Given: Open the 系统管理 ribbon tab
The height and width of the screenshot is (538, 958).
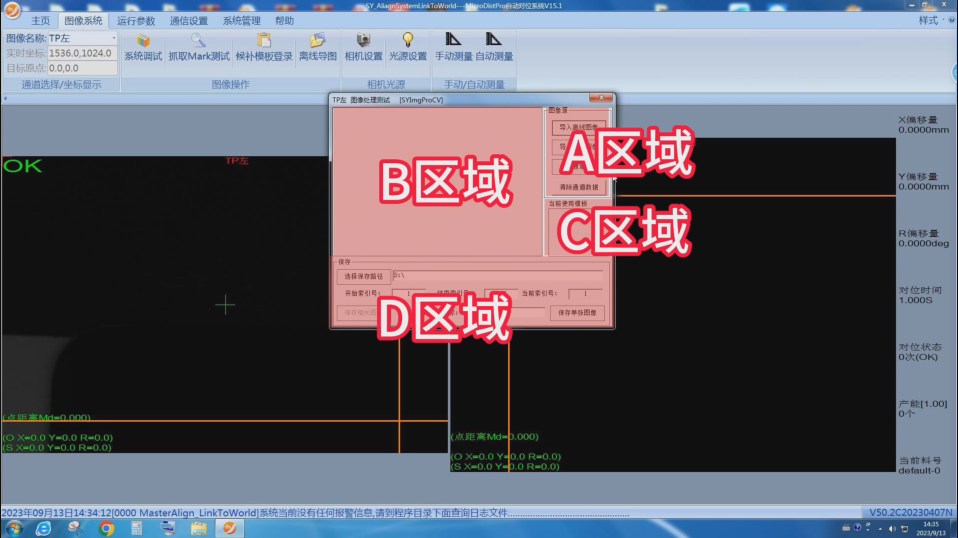Looking at the screenshot, I should click(x=242, y=20).
